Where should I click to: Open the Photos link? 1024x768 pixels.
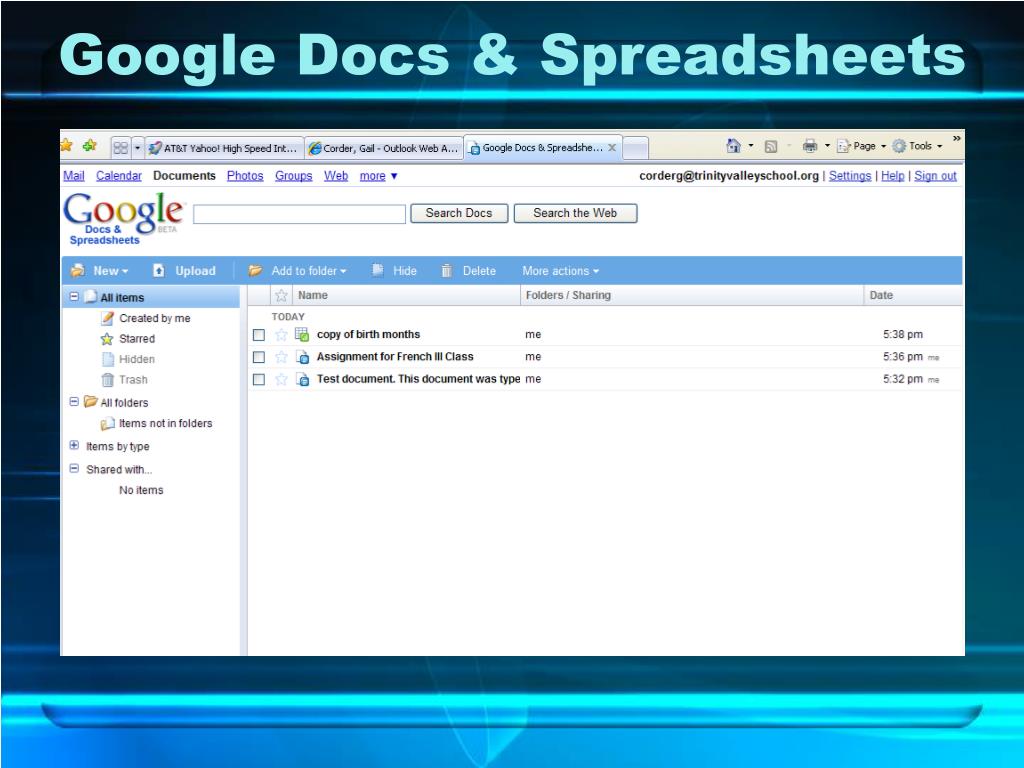(x=245, y=176)
